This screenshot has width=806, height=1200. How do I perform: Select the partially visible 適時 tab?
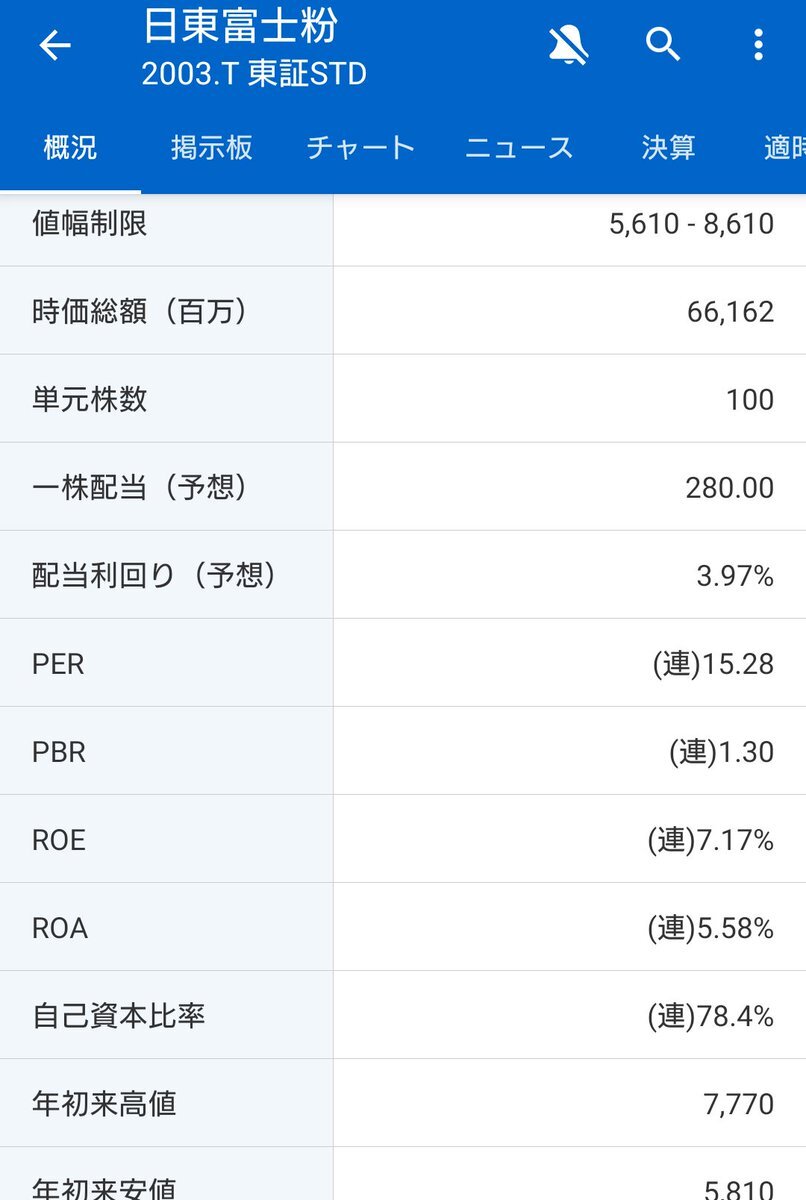tap(784, 148)
